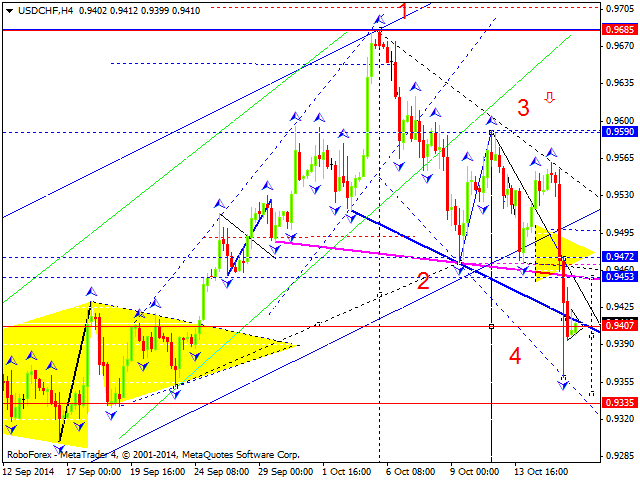
Task: Click the blue 0.9453 price level tag
Action: (620, 277)
